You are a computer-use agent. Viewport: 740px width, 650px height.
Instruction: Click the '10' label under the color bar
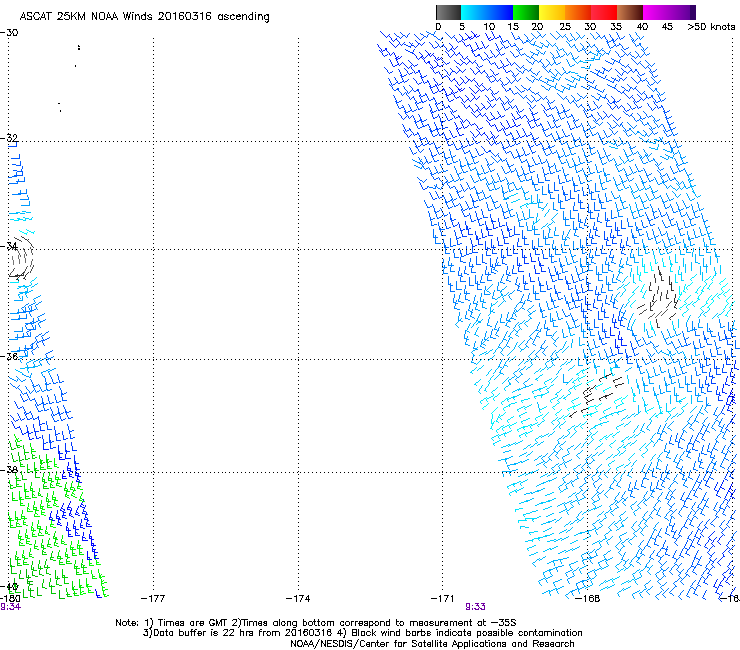[489, 27]
